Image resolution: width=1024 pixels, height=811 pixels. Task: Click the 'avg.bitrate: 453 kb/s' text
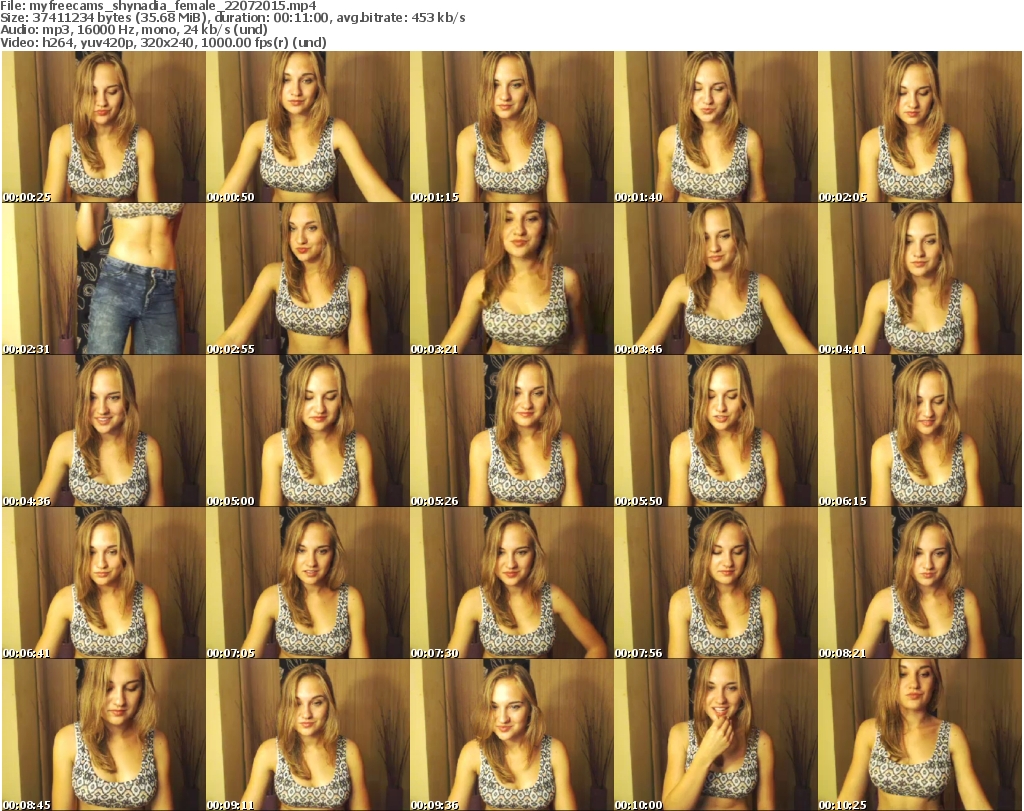tap(401, 18)
